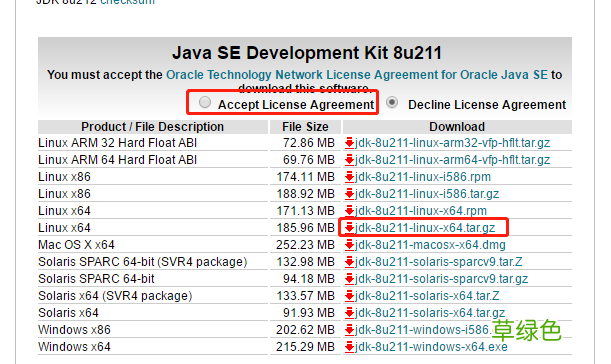Screen dimensions: 611x364
Task: Click the 185.96 MB file size
Action: point(306,228)
